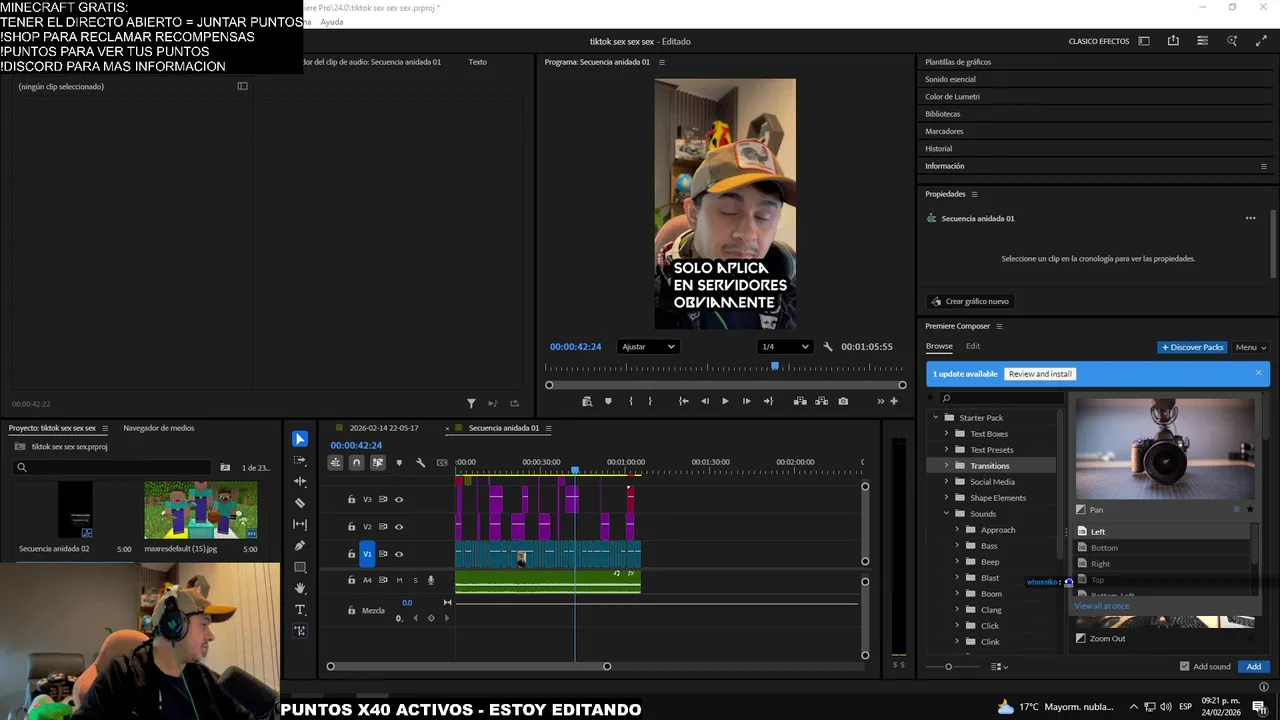The width and height of the screenshot is (1280, 720).
Task: Open the Color de Lumetri panel
Action: pyautogui.click(x=952, y=97)
